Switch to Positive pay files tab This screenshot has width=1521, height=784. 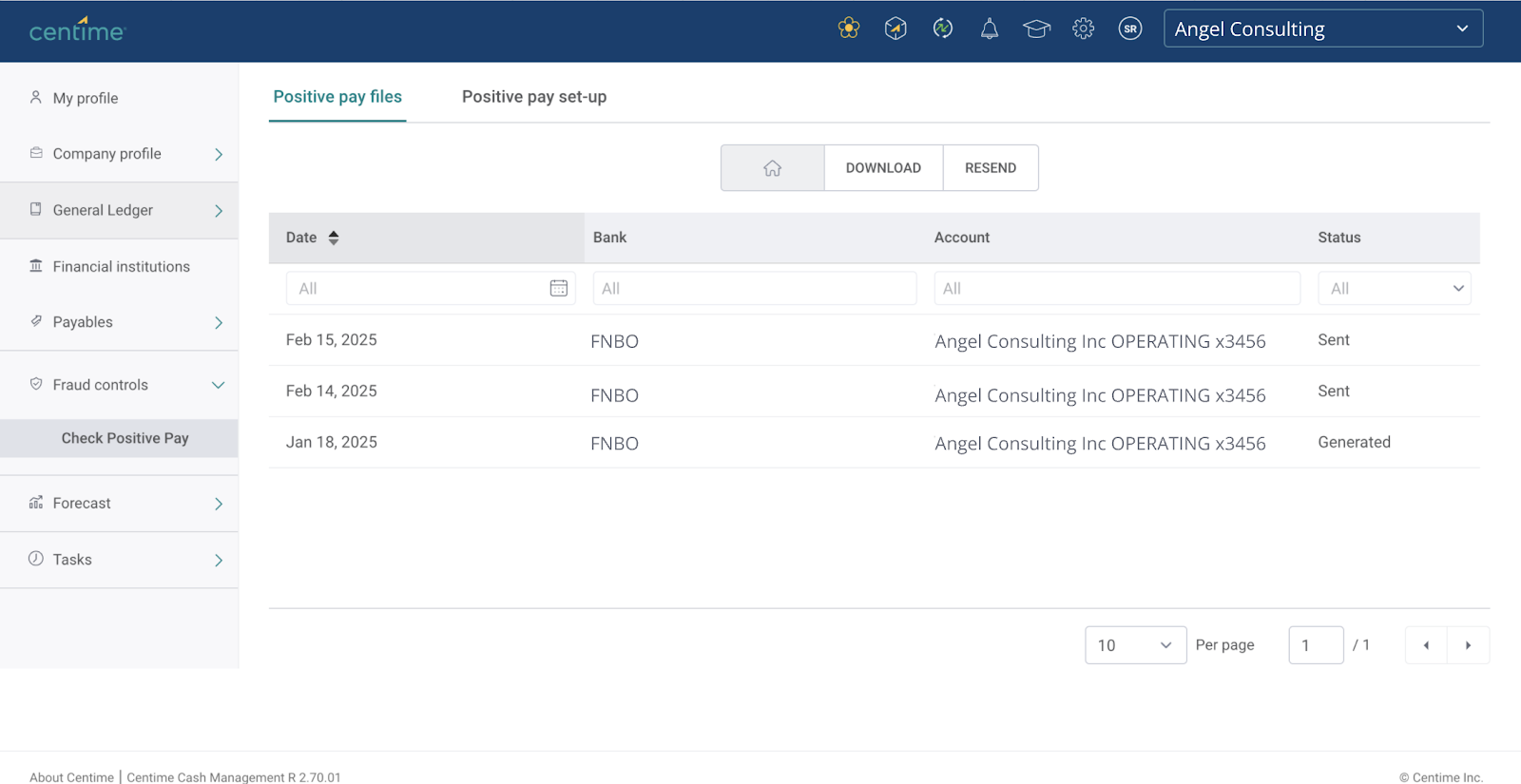coord(337,97)
